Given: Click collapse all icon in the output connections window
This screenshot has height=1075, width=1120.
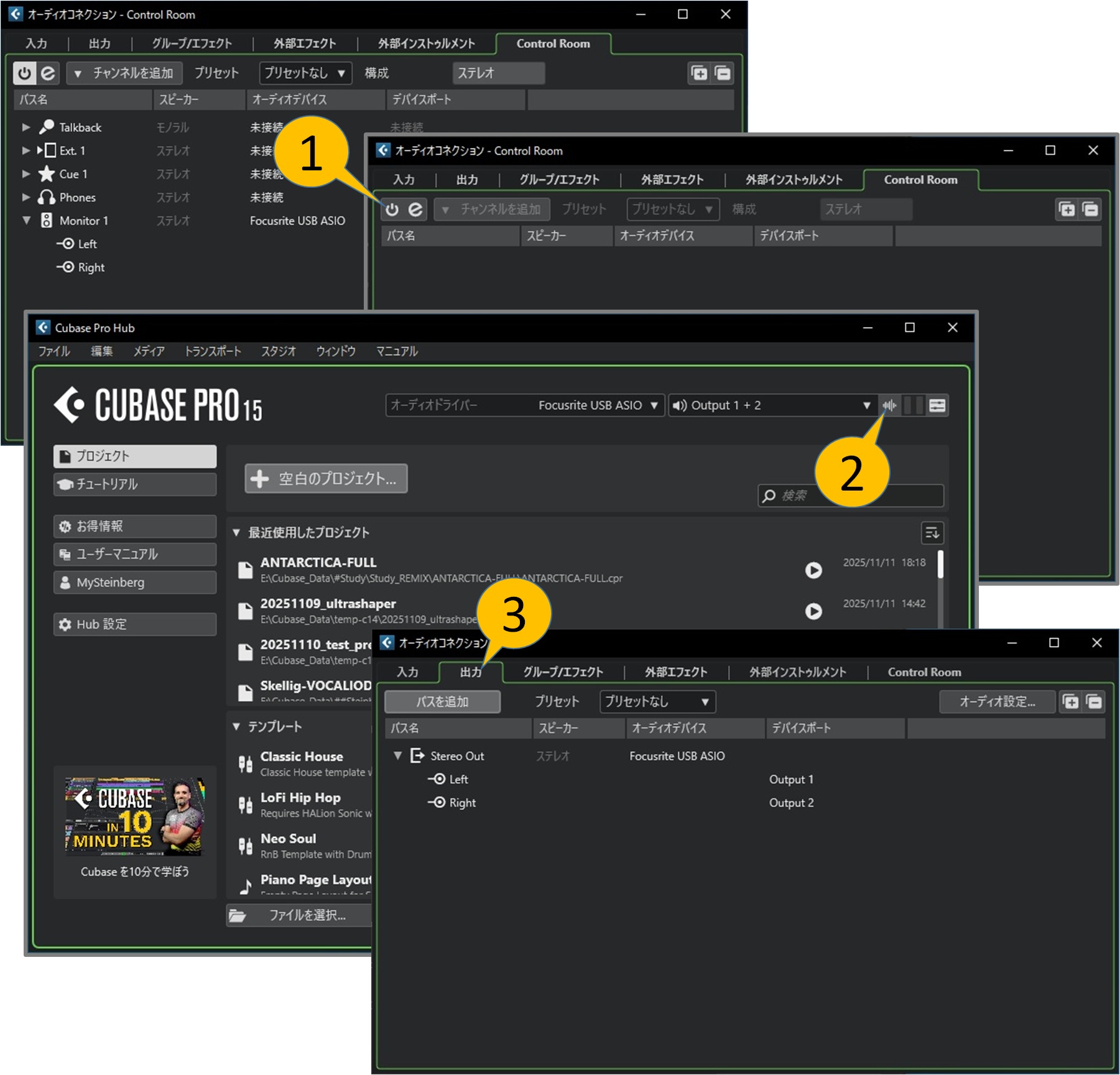Looking at the screenshot, I should pyautogui.click(x=1094, y=702).
